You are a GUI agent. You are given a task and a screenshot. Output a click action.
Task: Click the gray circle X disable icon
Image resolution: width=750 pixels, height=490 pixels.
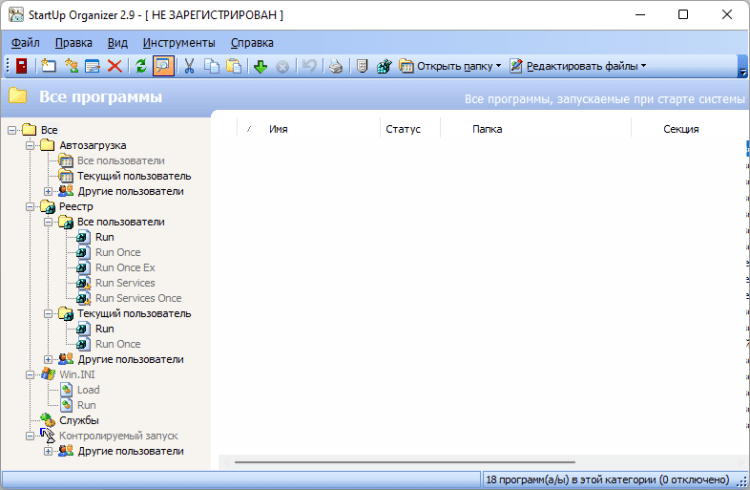point(283,67)
